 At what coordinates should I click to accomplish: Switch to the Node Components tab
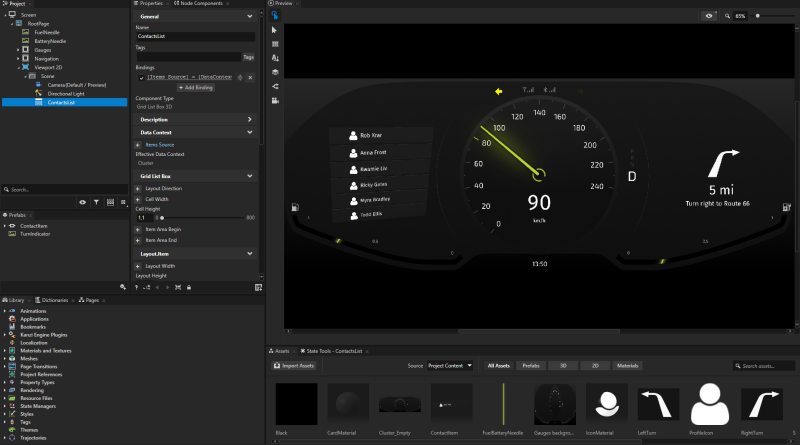pyautogui.click(x=199, y=4)
